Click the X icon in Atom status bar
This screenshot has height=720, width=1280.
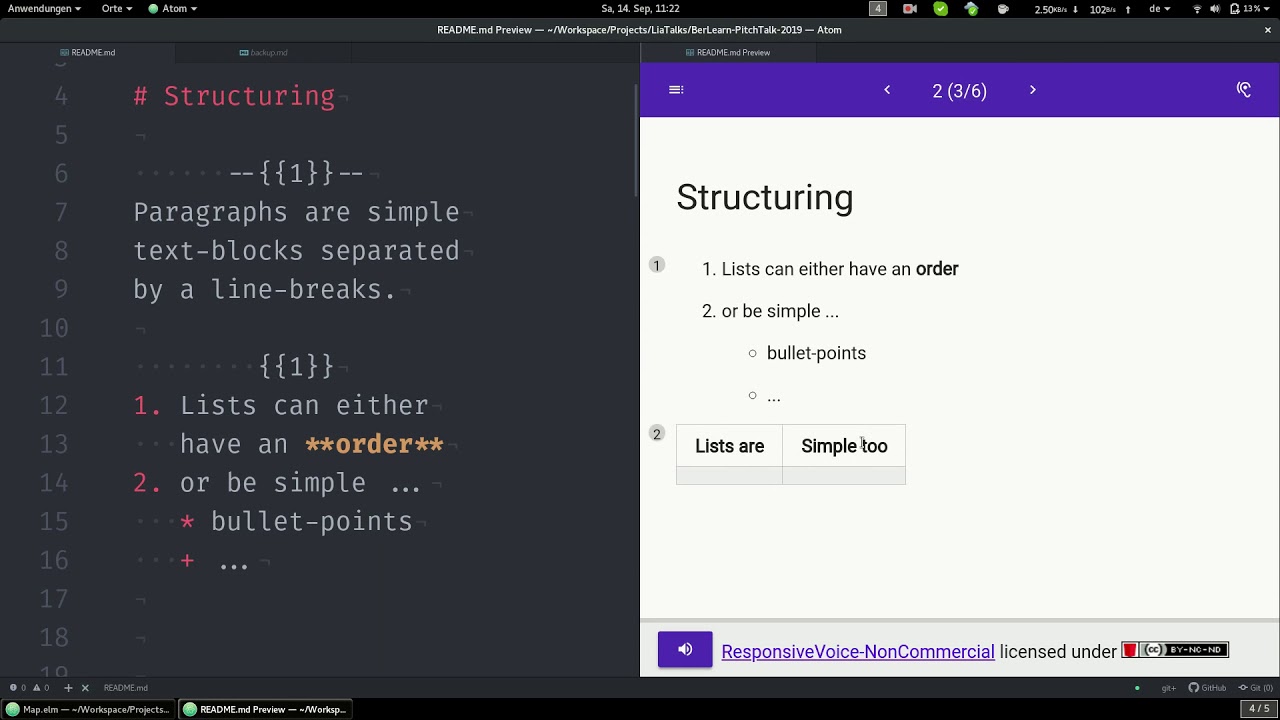click(85, 687)
